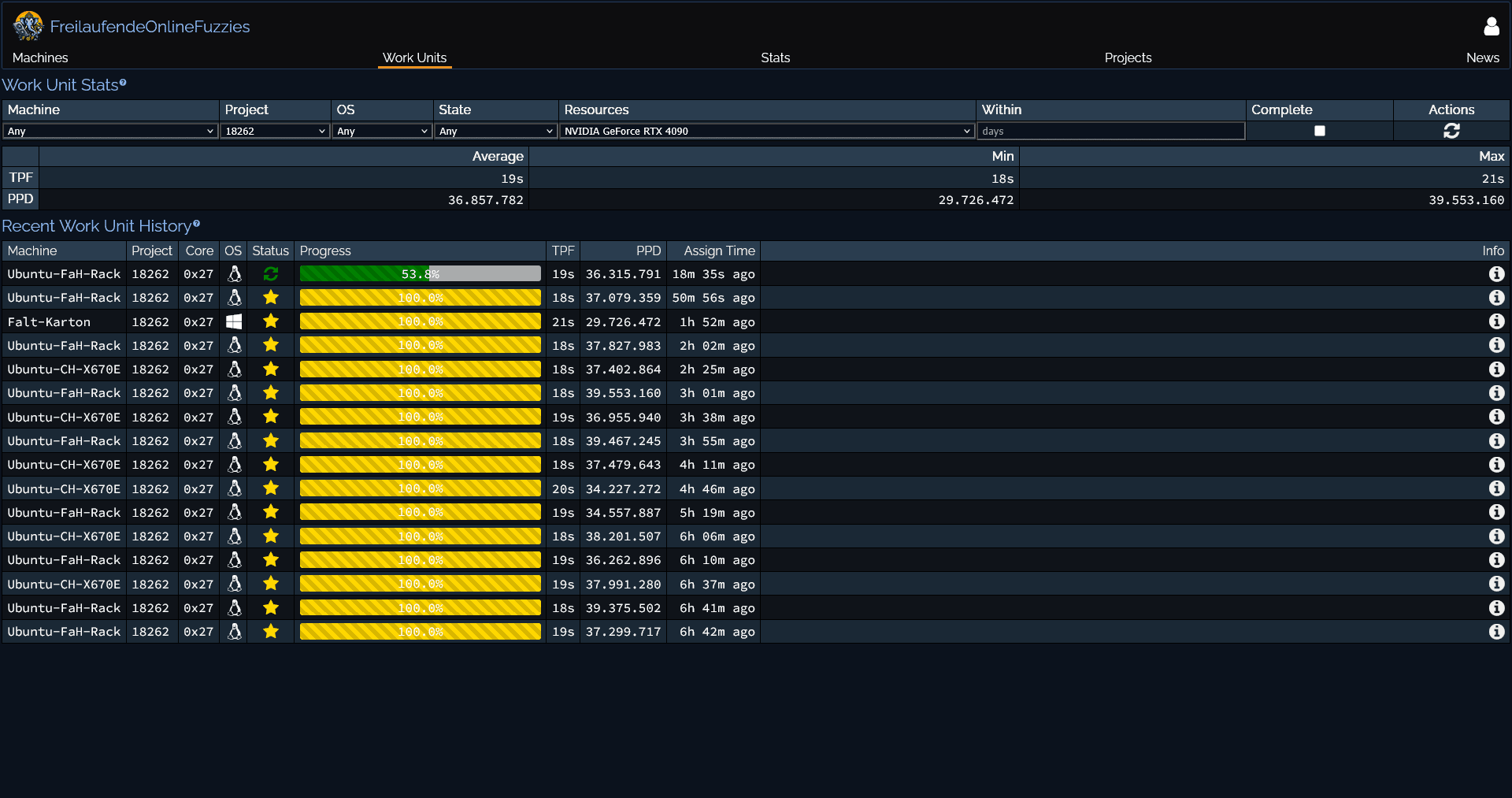Click the max PPD value 39.553.160
The image size is (1512, 798).
click(x=1466, y=200)
